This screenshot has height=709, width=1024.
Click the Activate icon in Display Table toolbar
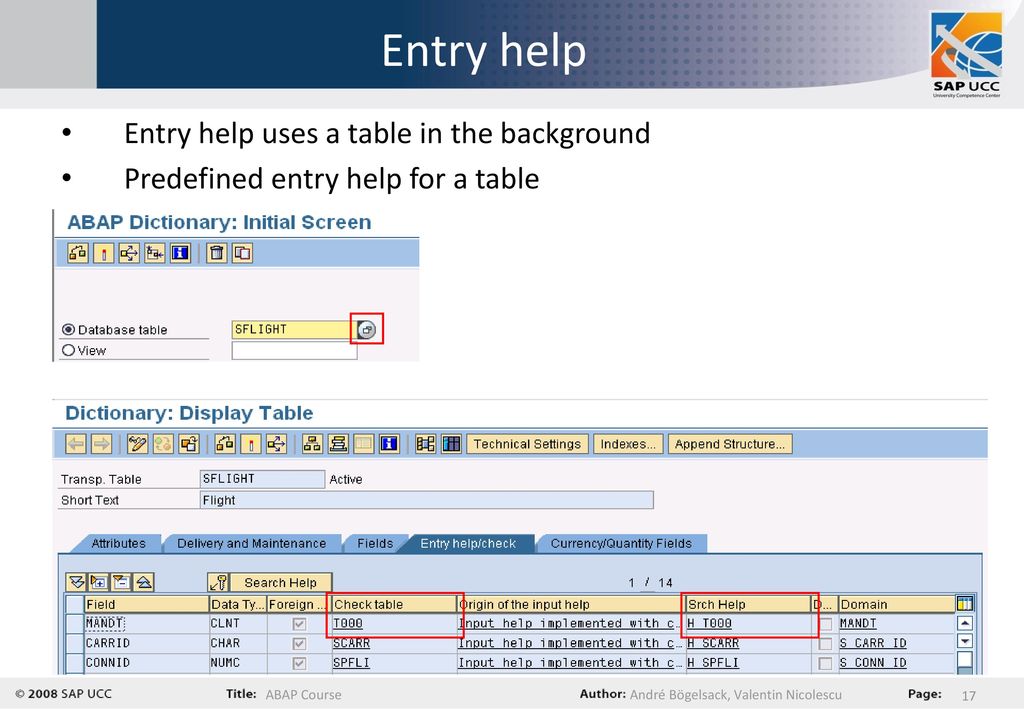point(251,444)
